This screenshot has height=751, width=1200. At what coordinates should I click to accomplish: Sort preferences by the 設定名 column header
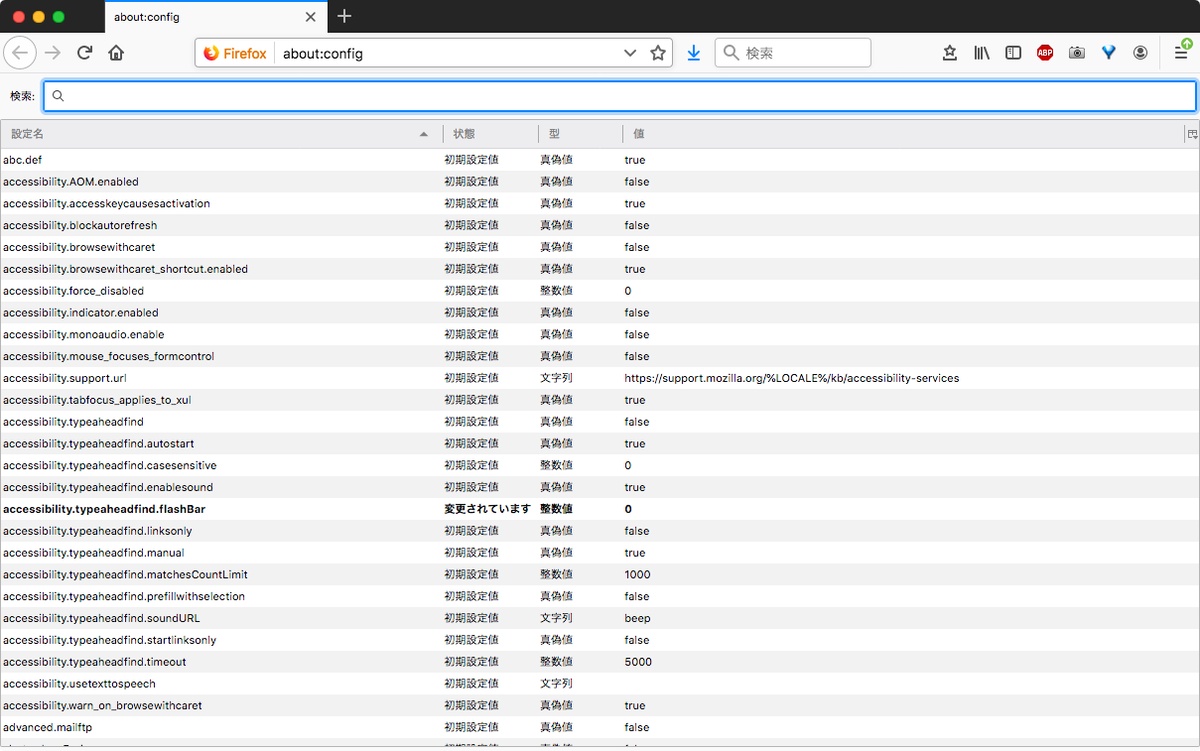point(200,134)
